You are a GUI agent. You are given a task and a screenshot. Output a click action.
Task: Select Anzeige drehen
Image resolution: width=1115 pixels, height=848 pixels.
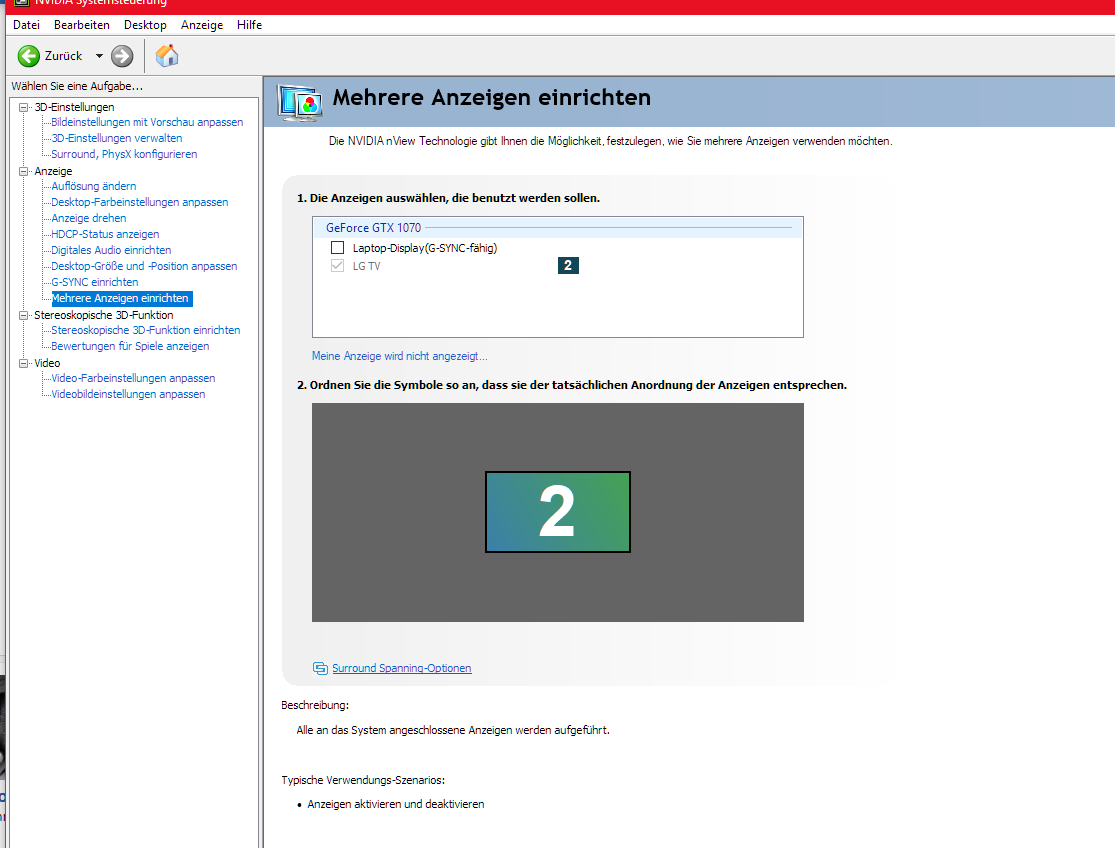click(x=89, y=218)
